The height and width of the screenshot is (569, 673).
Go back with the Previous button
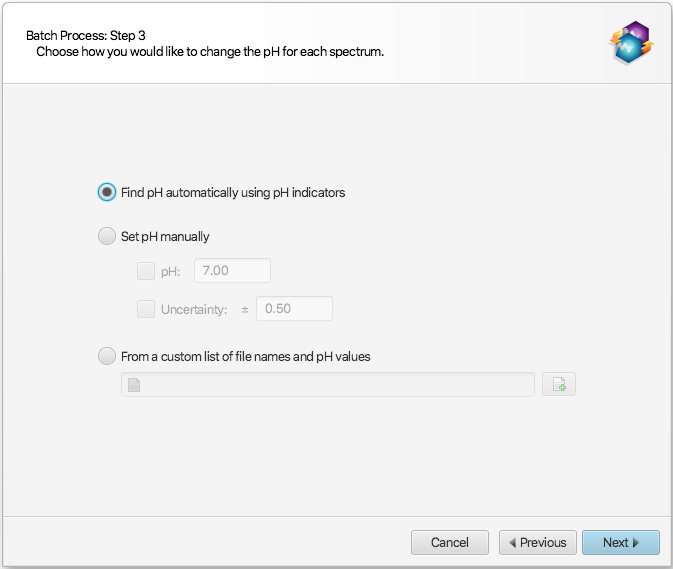538,543
